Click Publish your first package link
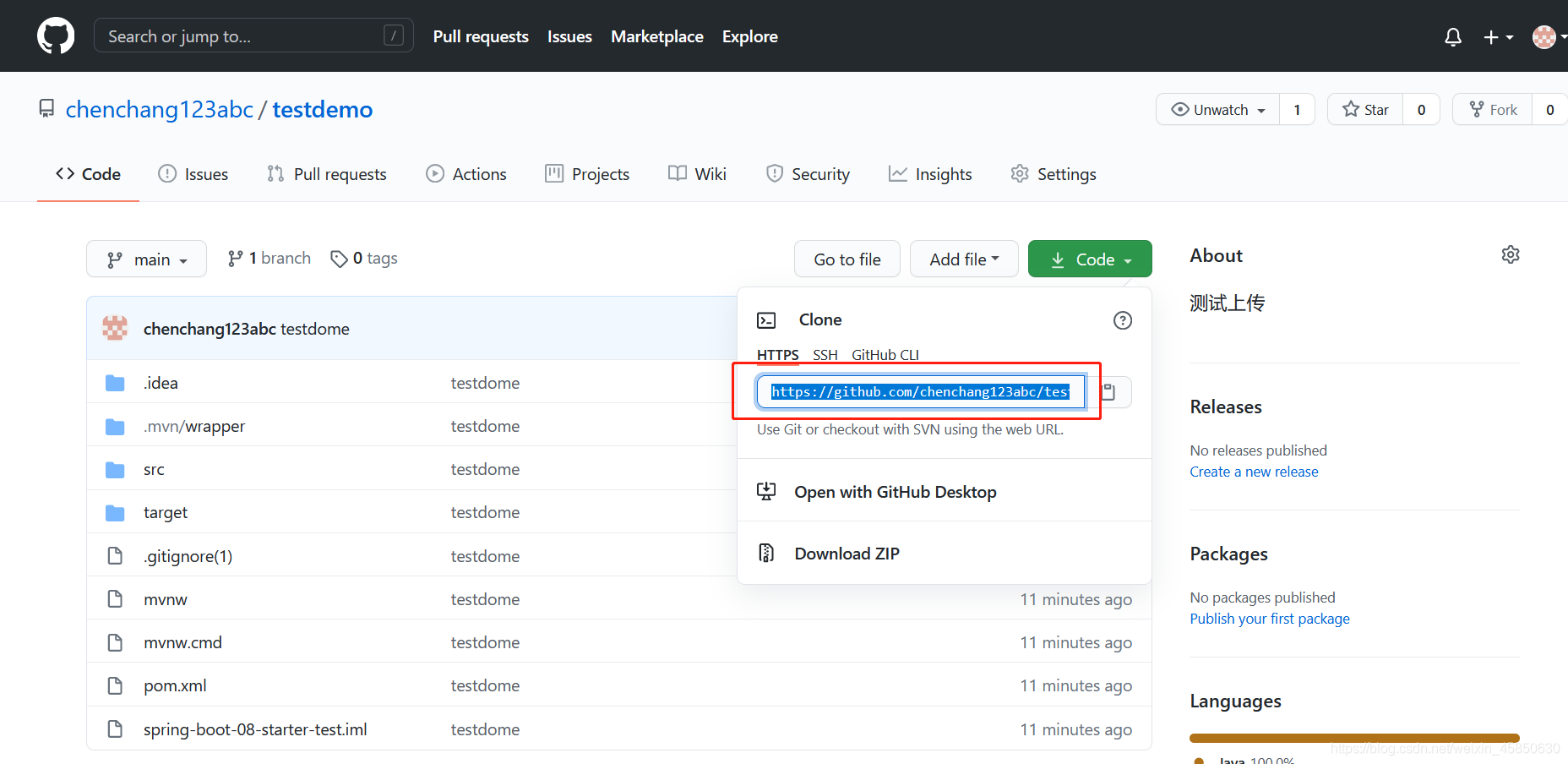Viewport: 1568px width, 764px height. (x=1270, y=619)
